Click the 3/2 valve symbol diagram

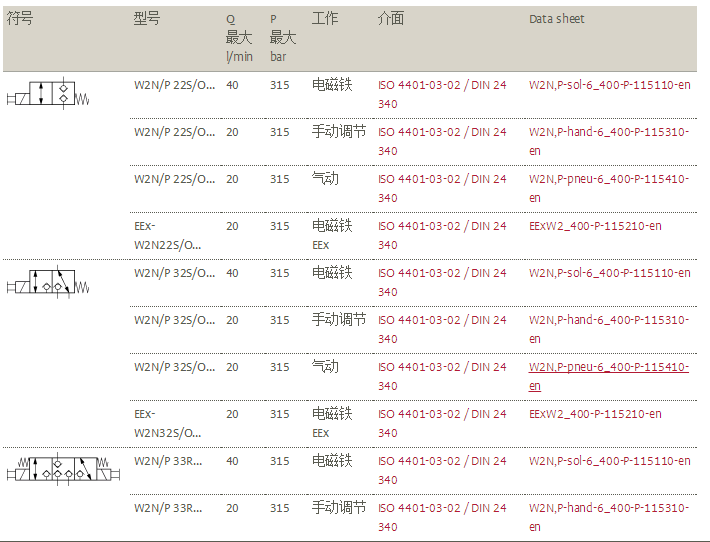click(48, 281)
